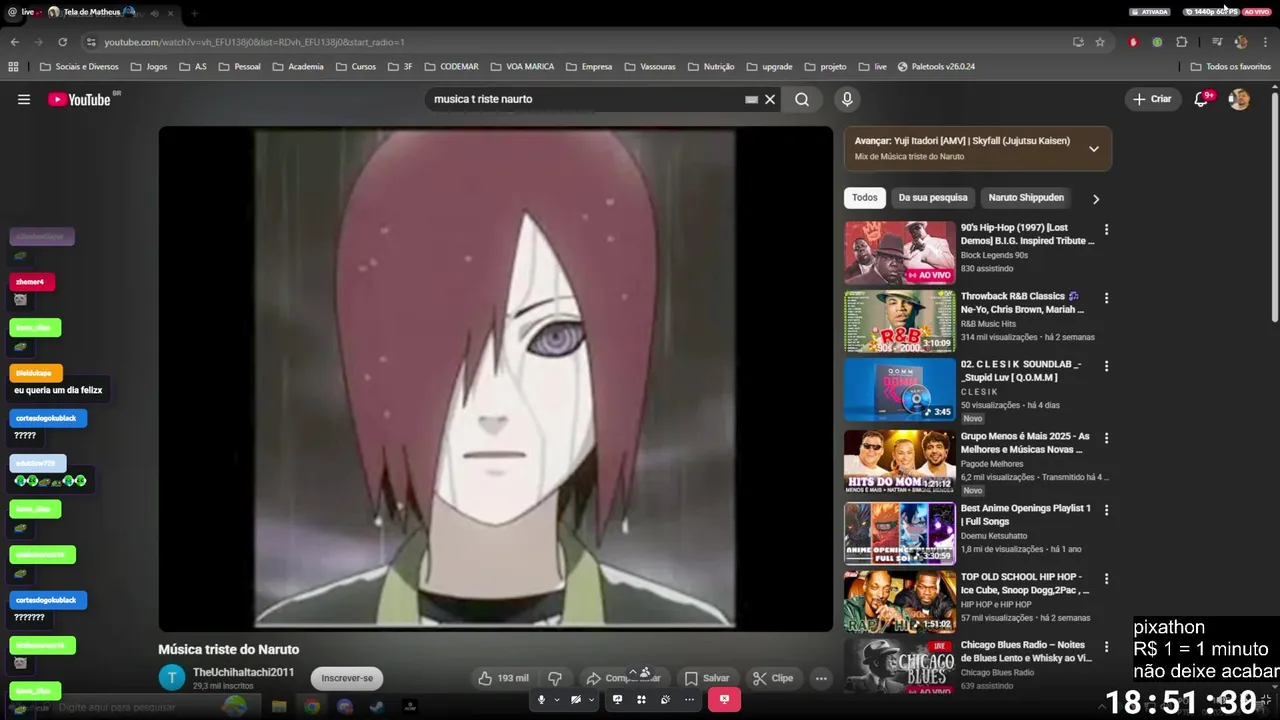Image resolution: width=1280 pixels, height=720 pixels.
Task: Open the Academia bookmark folder
Action: point(297,67)
